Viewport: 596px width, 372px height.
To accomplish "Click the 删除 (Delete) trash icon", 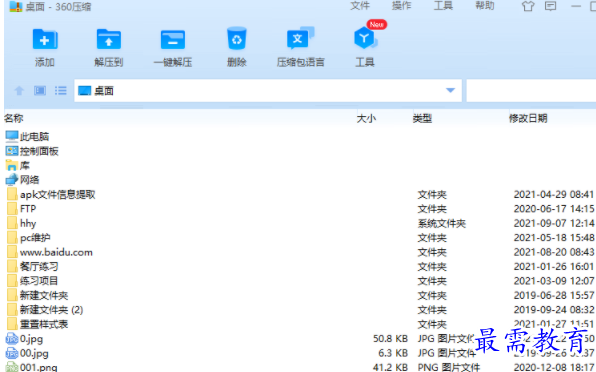I will [236, 38].
